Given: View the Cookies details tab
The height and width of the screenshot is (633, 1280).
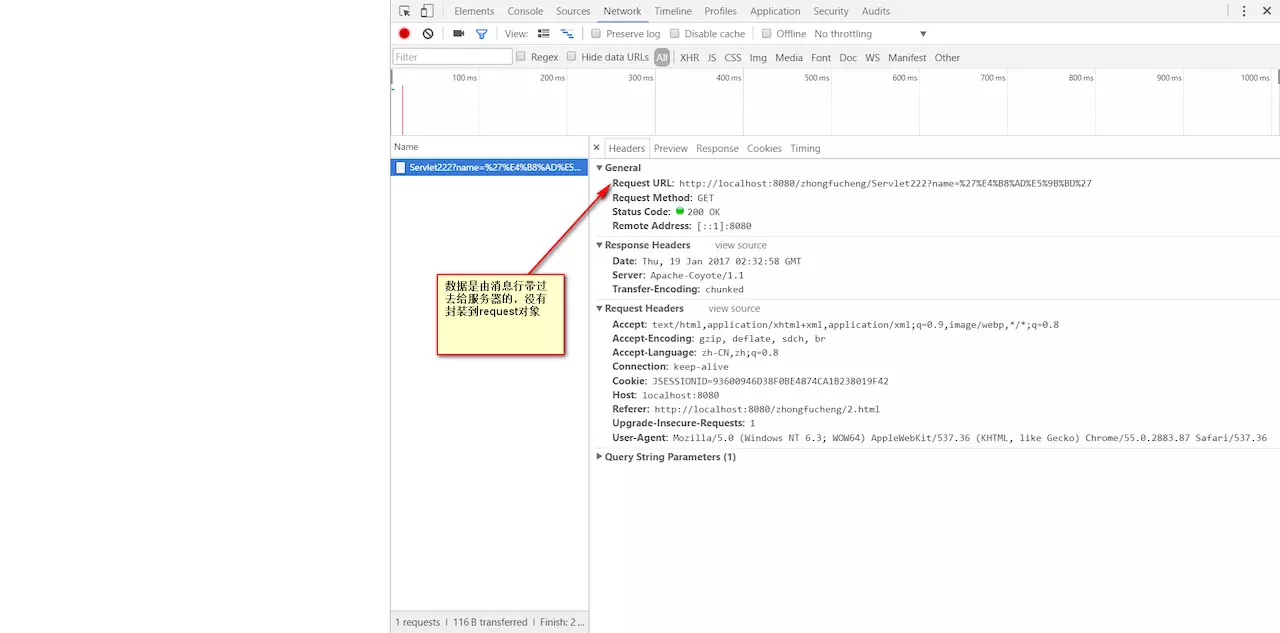Looking at the screenshot, I should (x=764, y=148).
